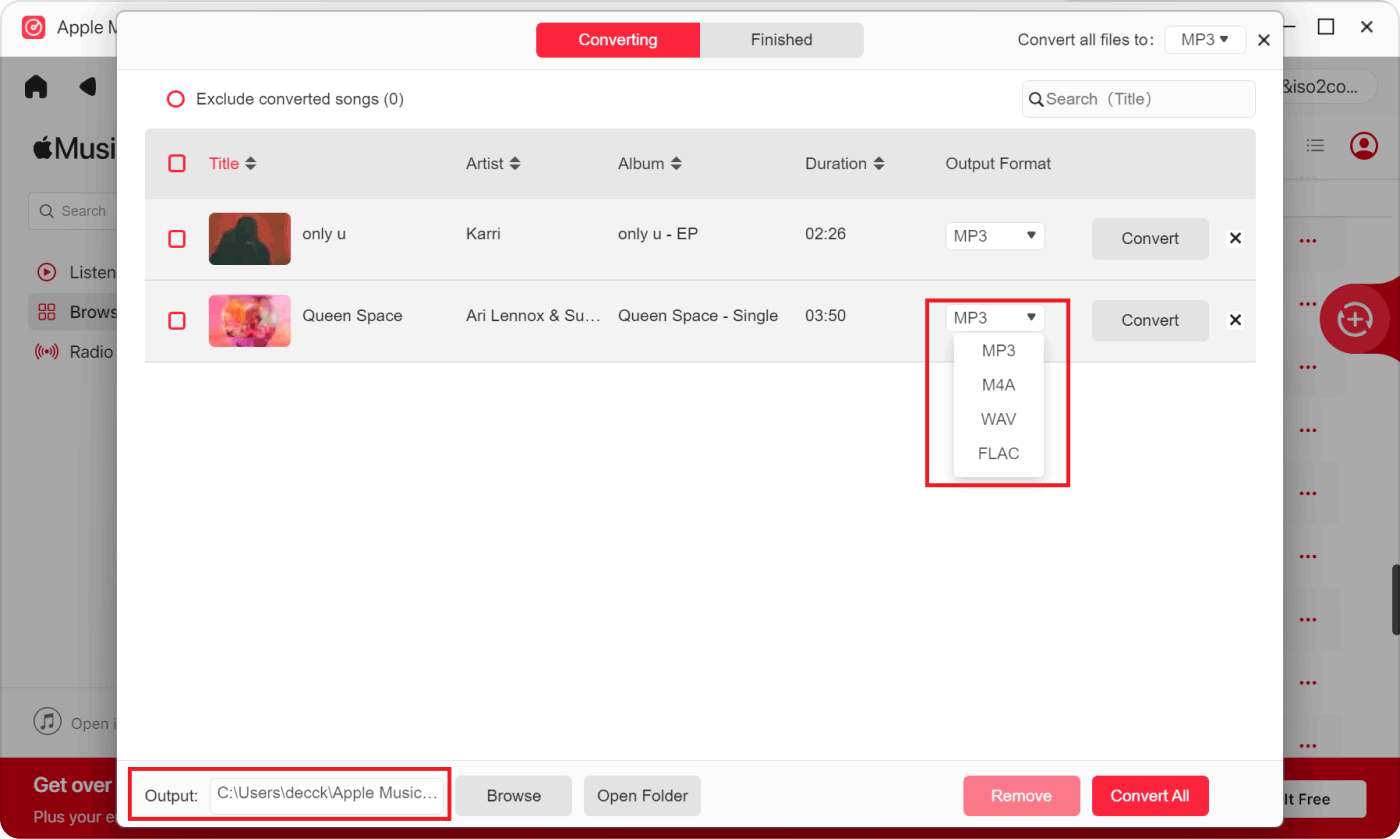Screen dimensions: 1400x839
Task: Sort the list by Album
Action: (650, 163)
